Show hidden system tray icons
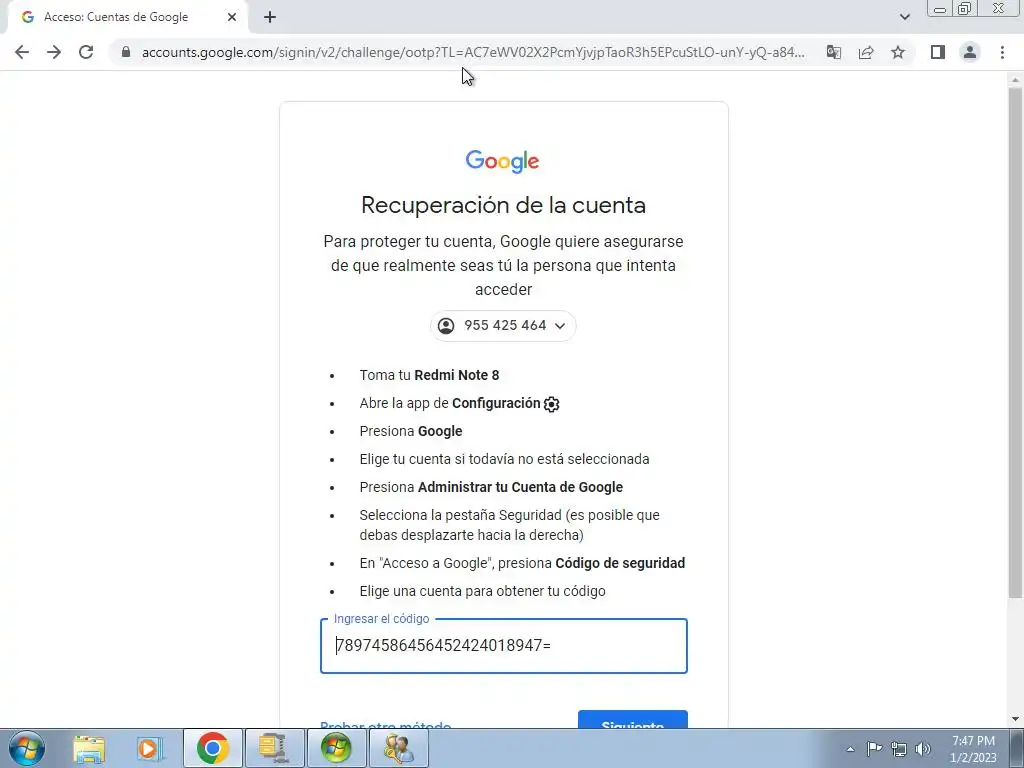1024x768 pixels. point(850,749)
